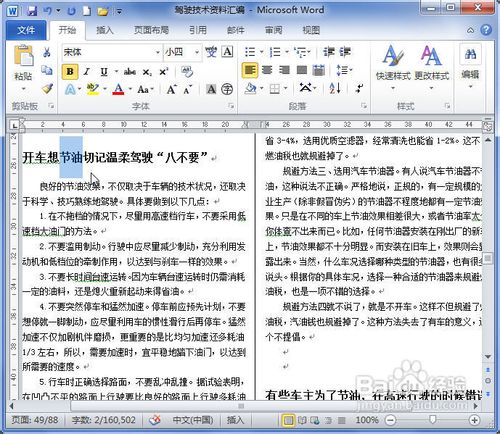Screen dimensions: 500x434
Task: Click page count 页面: 49/88 status
Action: [35, 420]
